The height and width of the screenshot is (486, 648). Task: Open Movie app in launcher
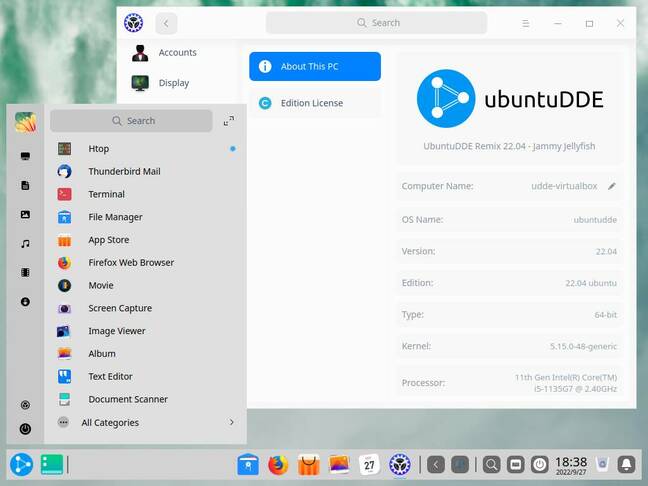point(144,285)
